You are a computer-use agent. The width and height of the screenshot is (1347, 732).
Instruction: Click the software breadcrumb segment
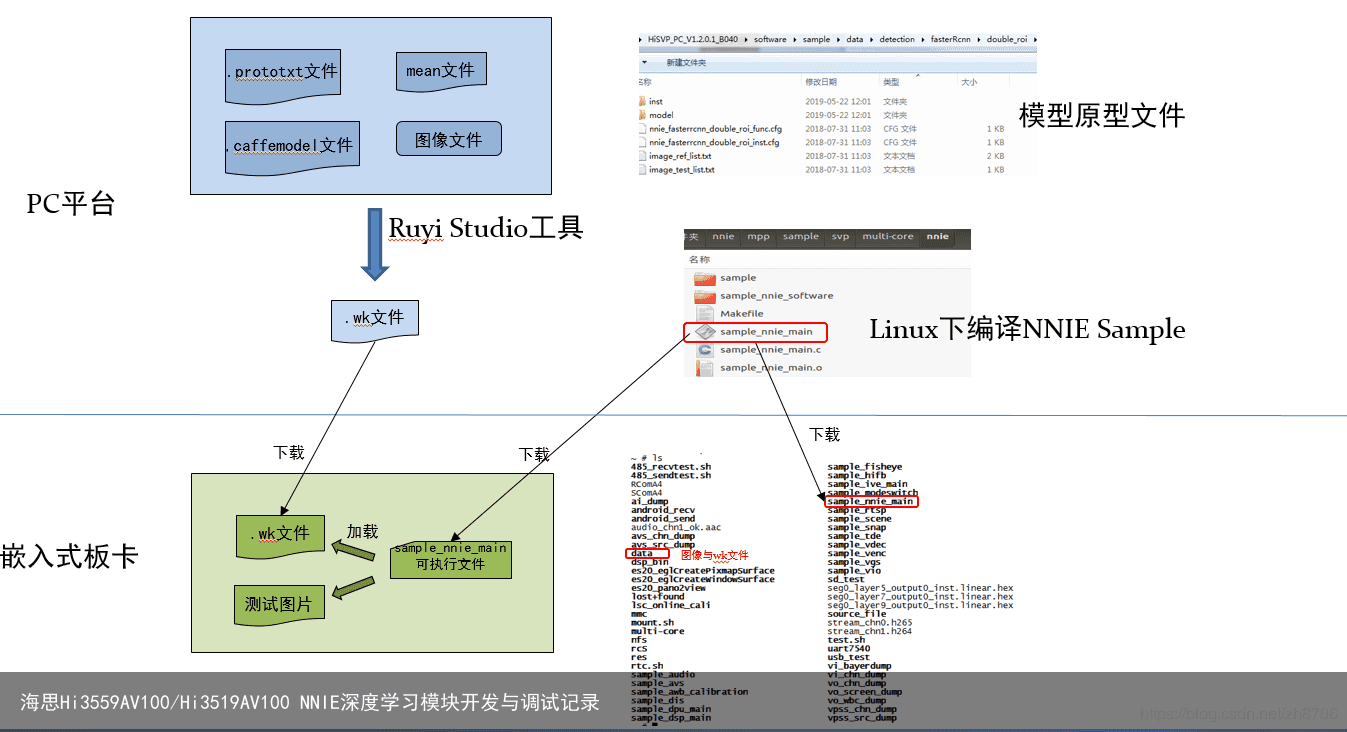point(770,39)
